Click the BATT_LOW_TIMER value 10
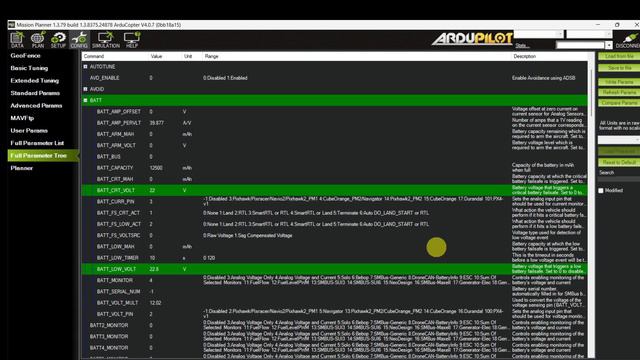This screenshot has width=640, height=360. pos(152,258)
